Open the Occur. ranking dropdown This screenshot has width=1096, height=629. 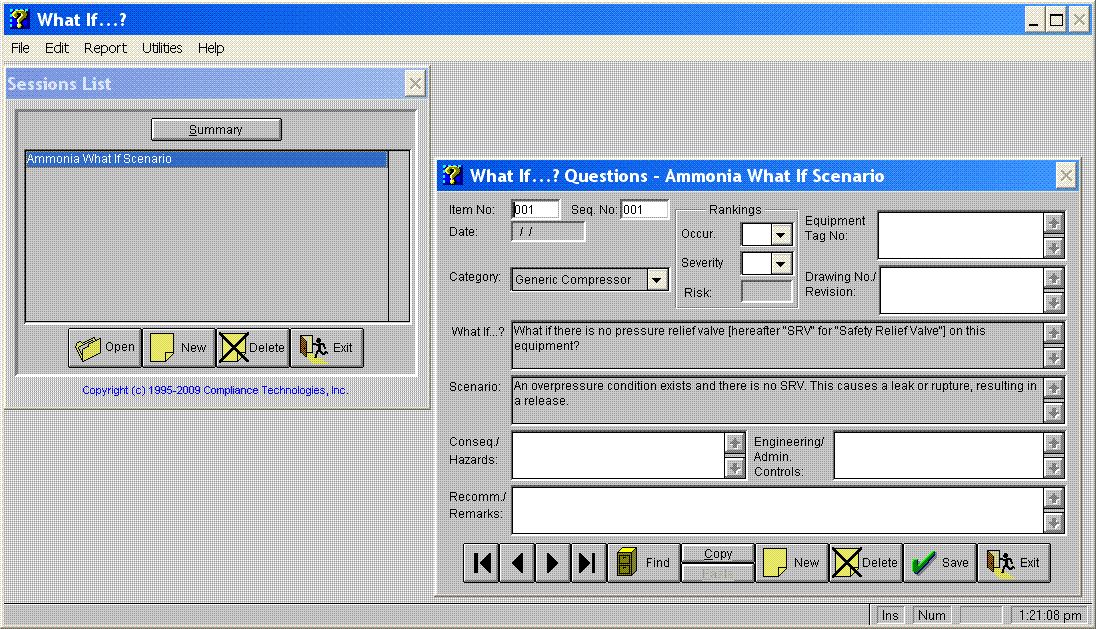tap(781, 235)
